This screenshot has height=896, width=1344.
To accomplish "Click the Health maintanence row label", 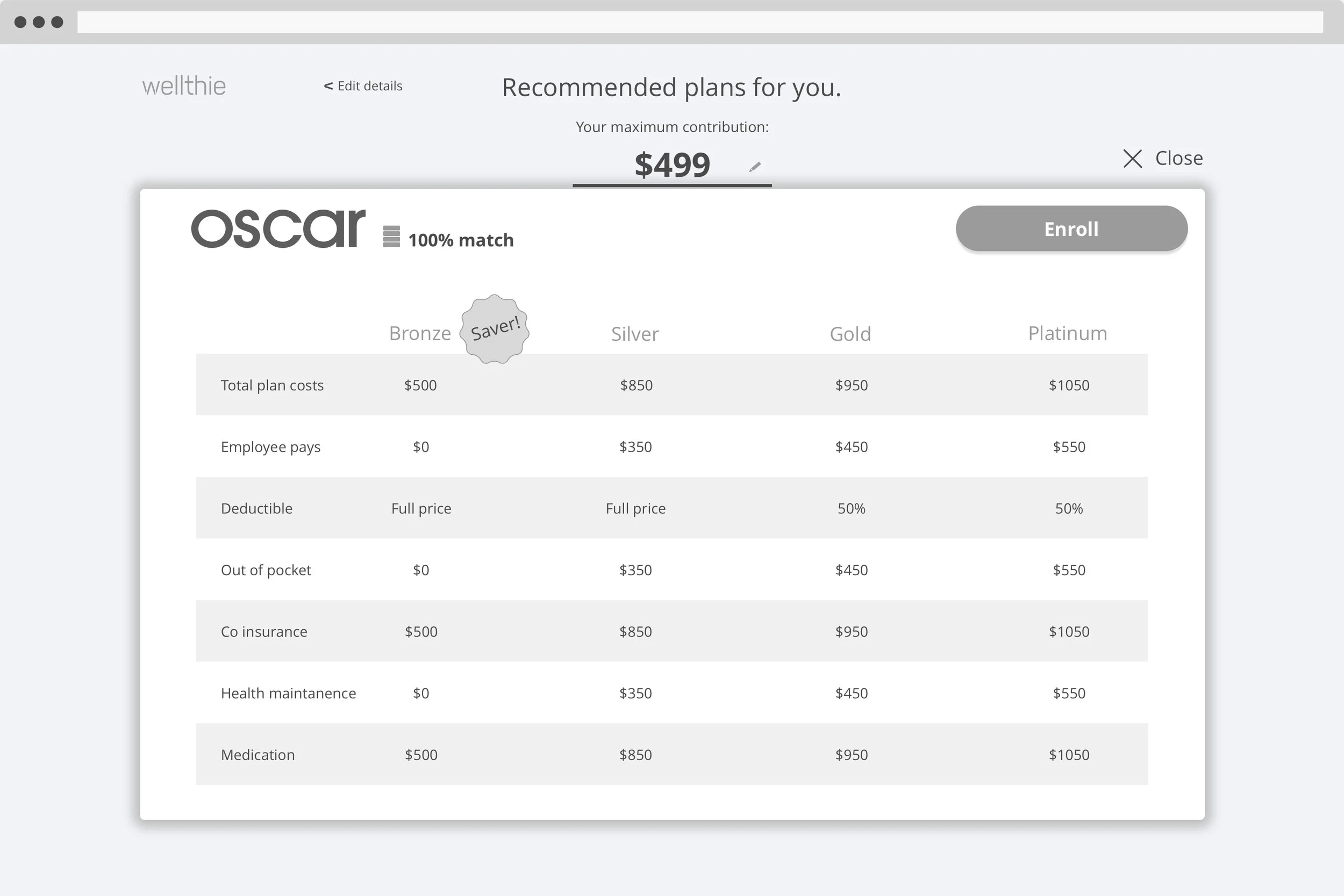I will (x=288, y=693).
